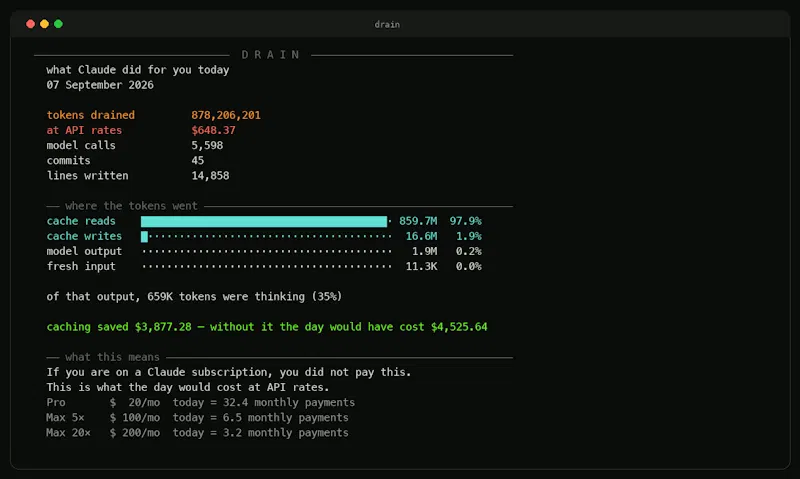Click the Max 5× plan label
800x479 pixels.
pyautogui.click(x=65, y=418)
